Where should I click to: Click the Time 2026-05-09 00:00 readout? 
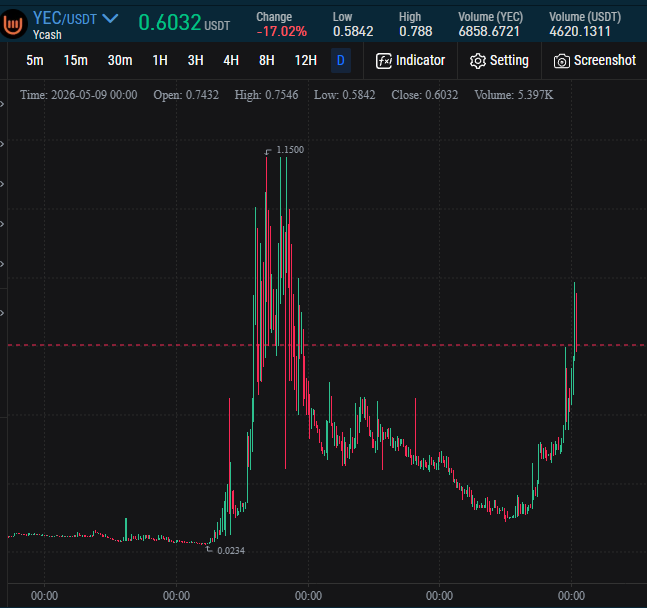pyautogui.click(x=78, y=95)
